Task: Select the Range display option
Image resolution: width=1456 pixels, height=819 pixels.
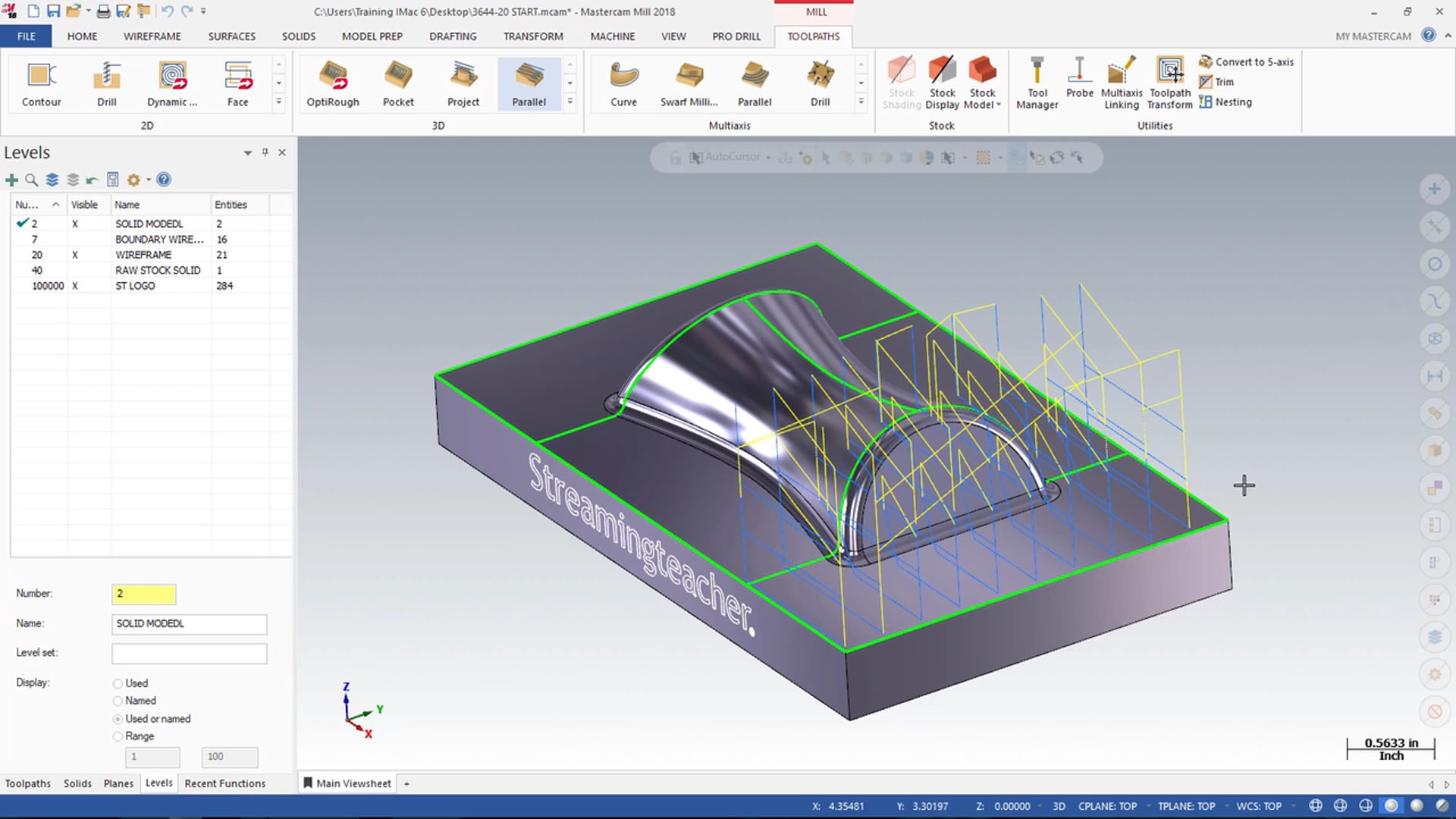Action: tap(118, 736)
